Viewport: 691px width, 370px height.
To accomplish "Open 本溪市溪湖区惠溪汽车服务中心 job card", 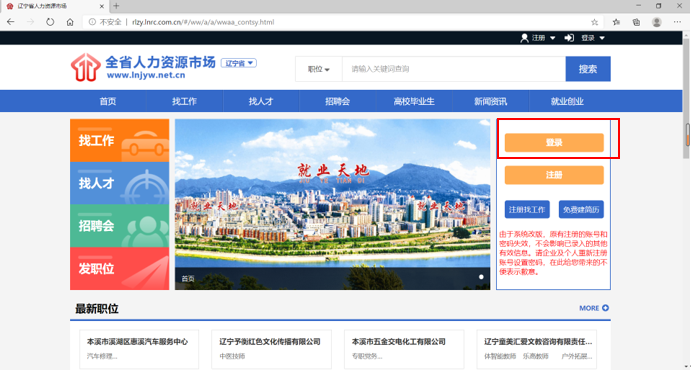I will coord(139,349).
